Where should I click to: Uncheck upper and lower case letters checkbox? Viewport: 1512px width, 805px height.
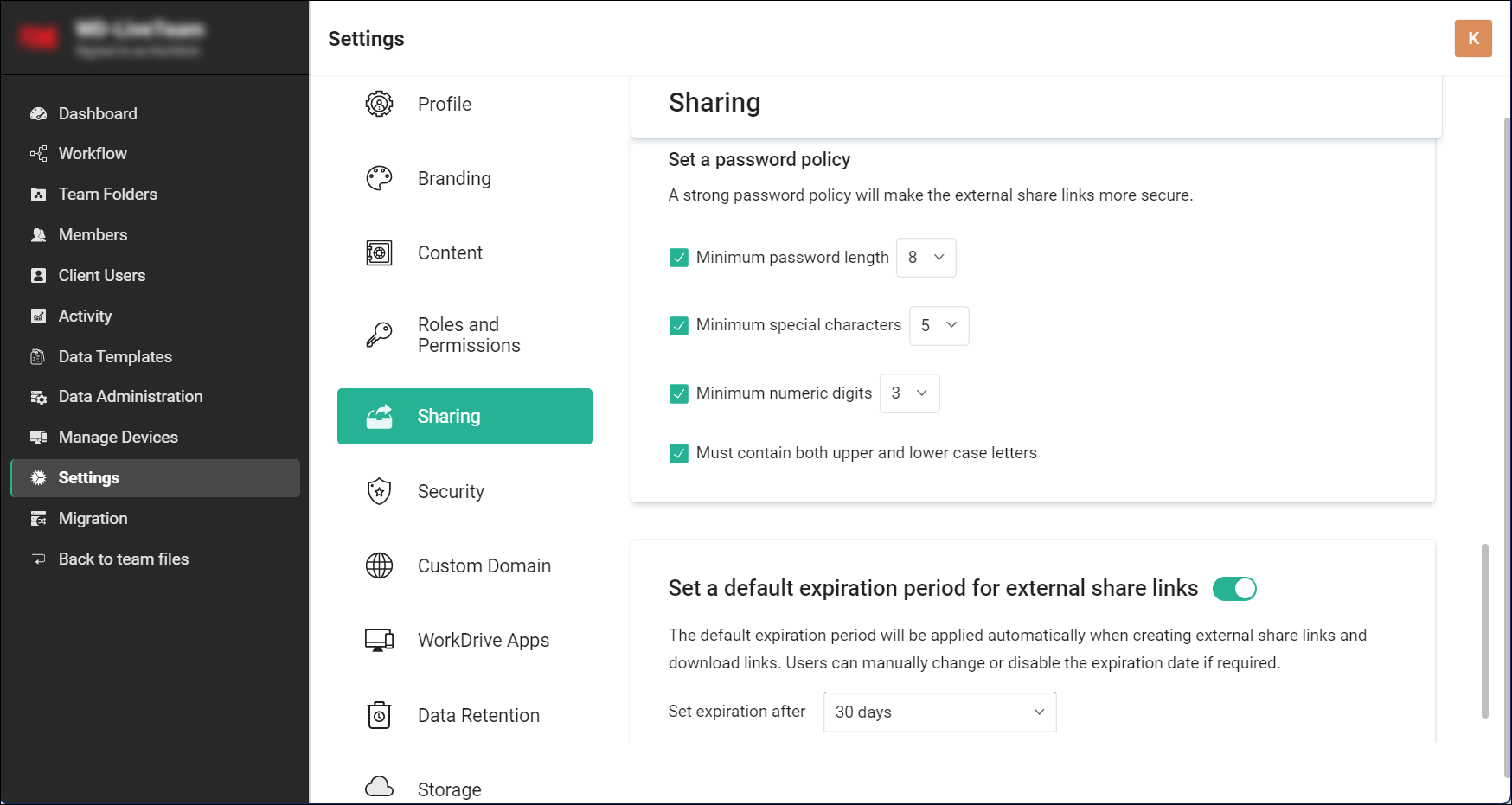coord(679,453)
